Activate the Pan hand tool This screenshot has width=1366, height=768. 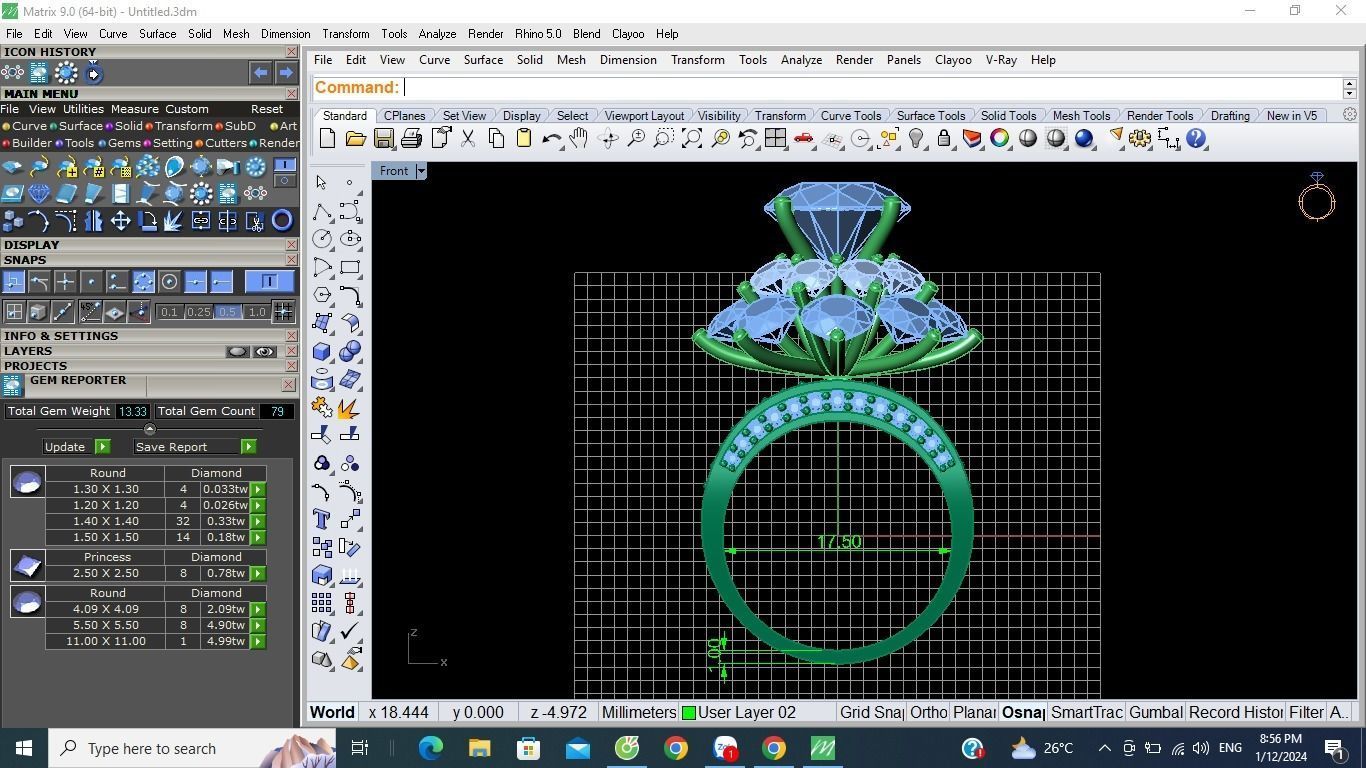[x=579, y=139]
